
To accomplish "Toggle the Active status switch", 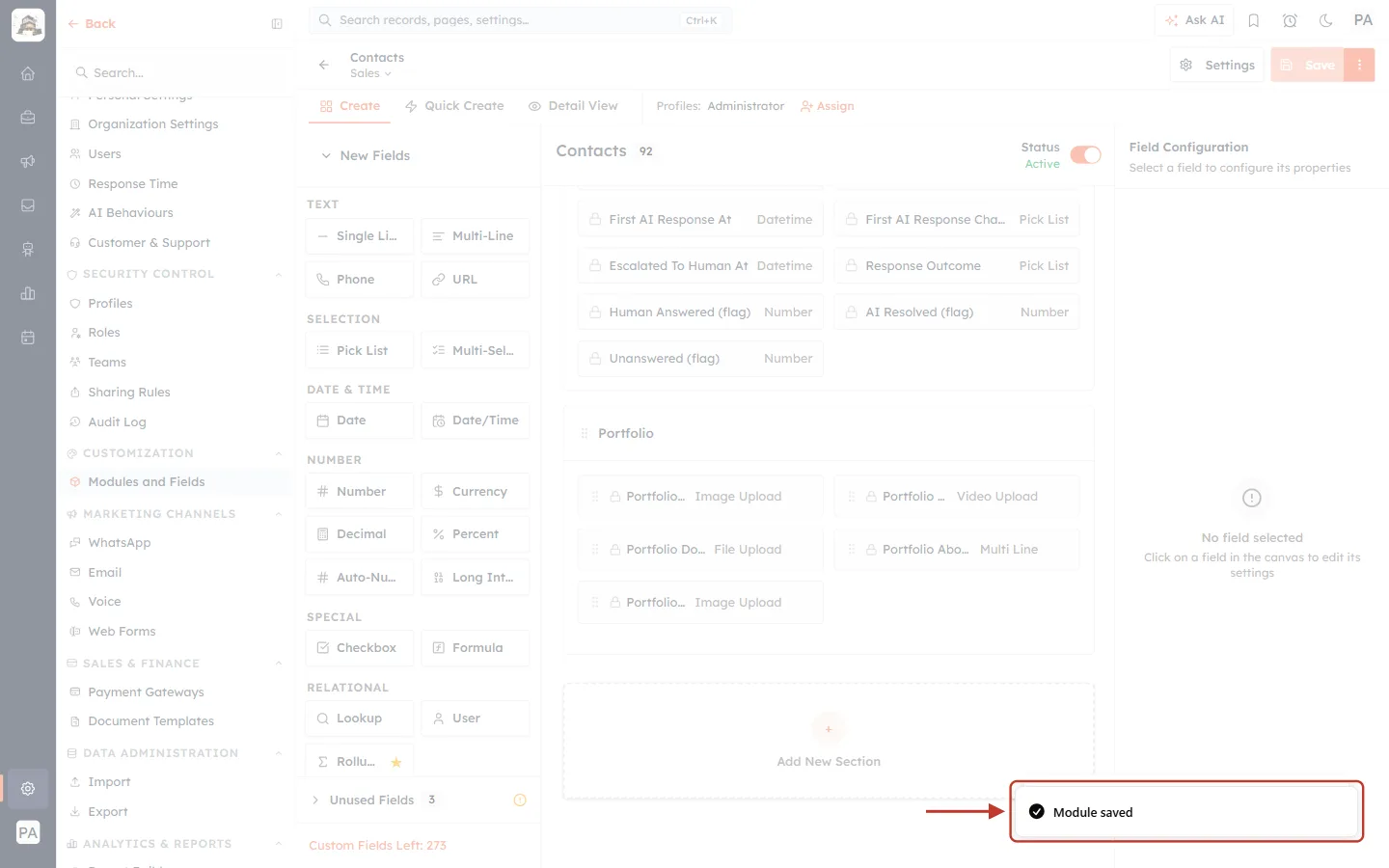I will point(1085,155).
